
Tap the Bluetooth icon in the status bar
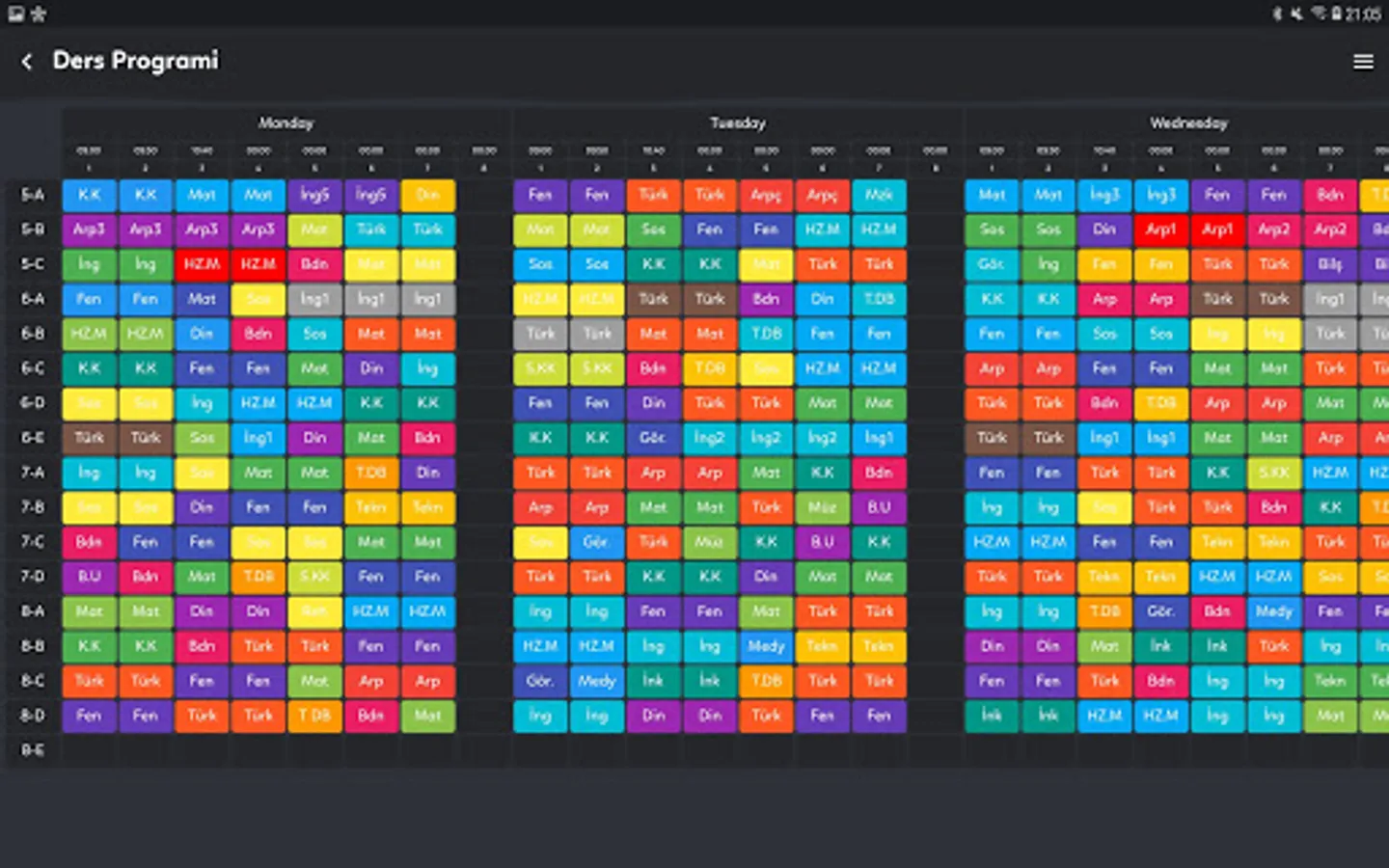(1277, 14)
